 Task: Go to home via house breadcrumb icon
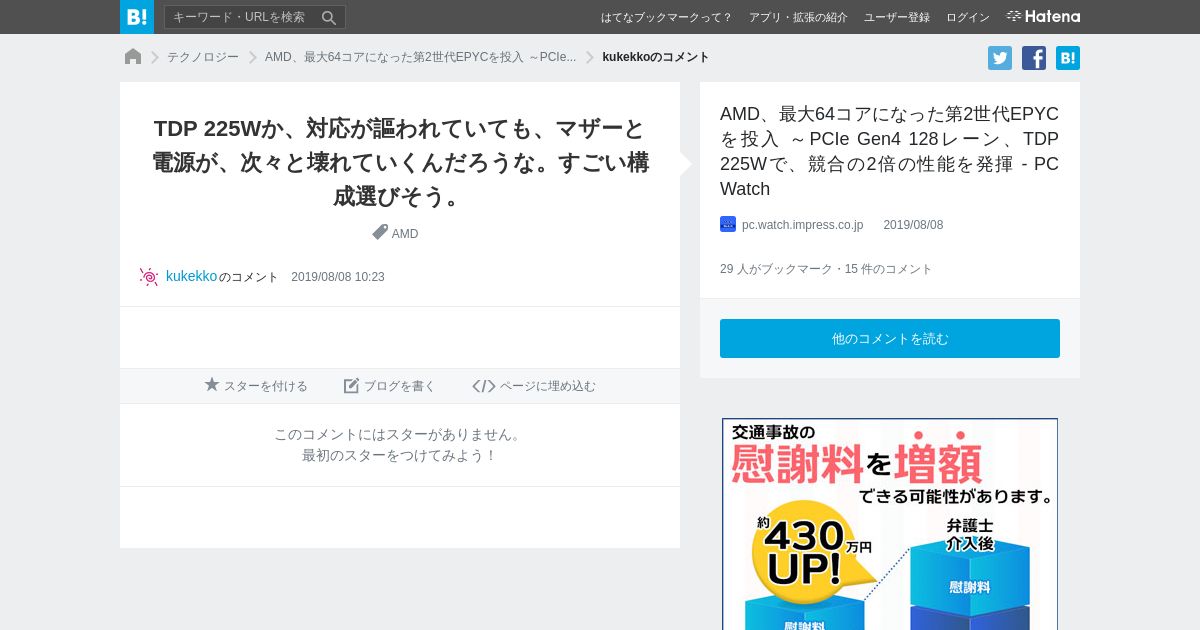[133, 57]
